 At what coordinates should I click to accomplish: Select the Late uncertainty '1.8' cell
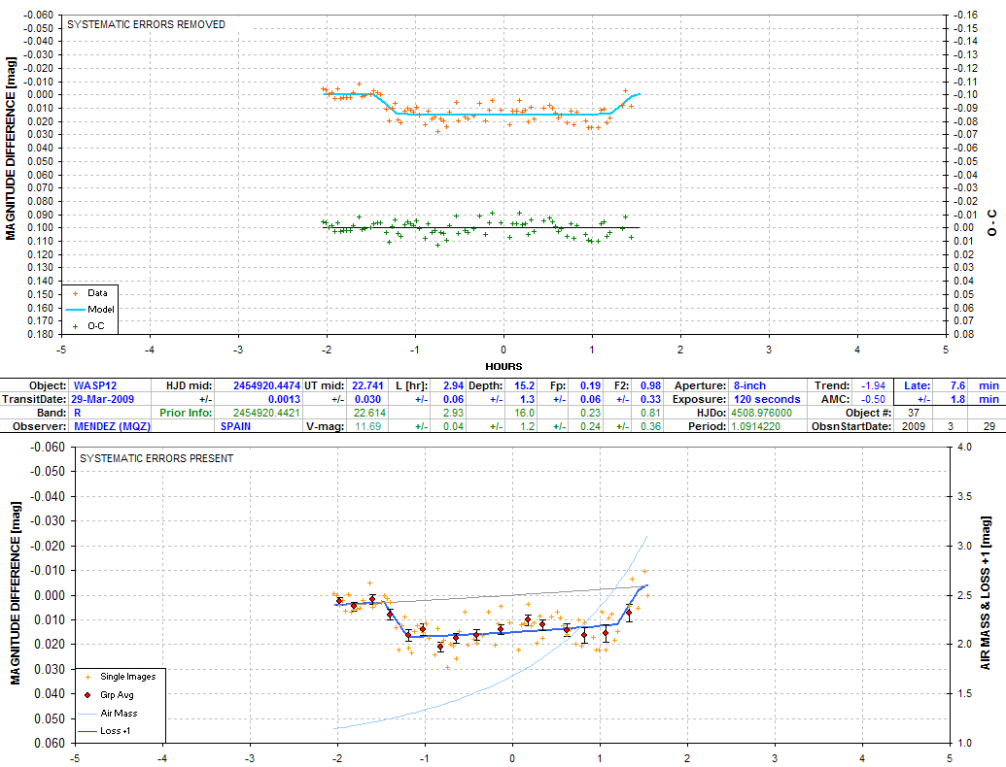click(x=957, y=399)
